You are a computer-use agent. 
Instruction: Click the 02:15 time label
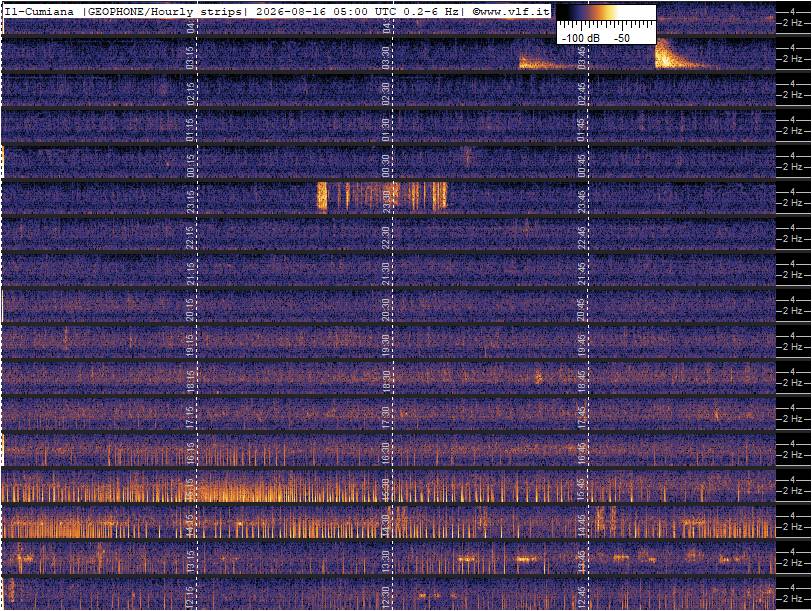[190, 94]
